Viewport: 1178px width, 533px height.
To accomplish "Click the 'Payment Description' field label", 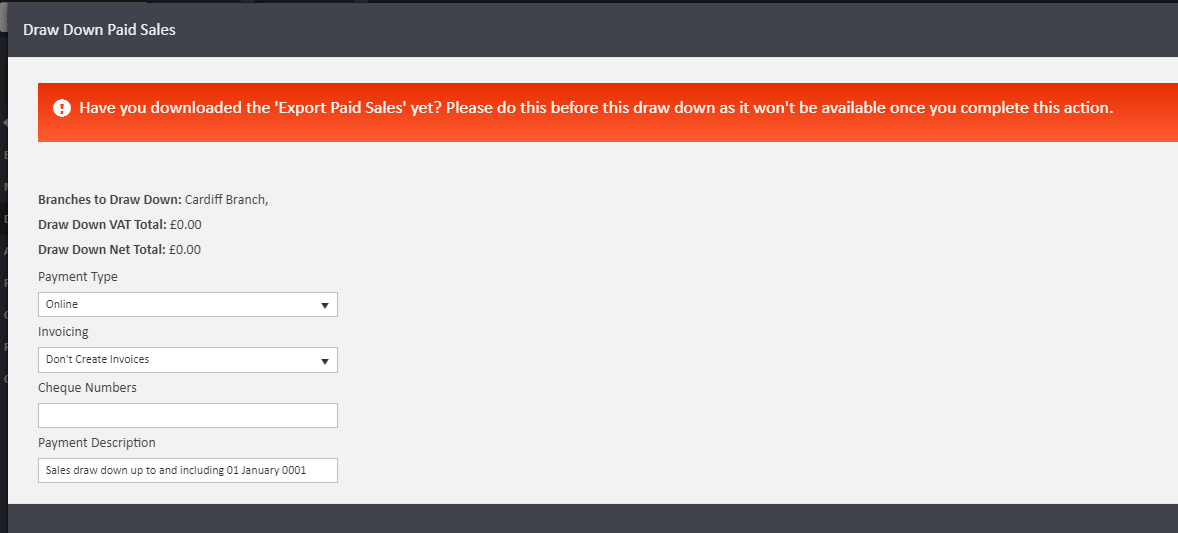I will coord(97,443).
